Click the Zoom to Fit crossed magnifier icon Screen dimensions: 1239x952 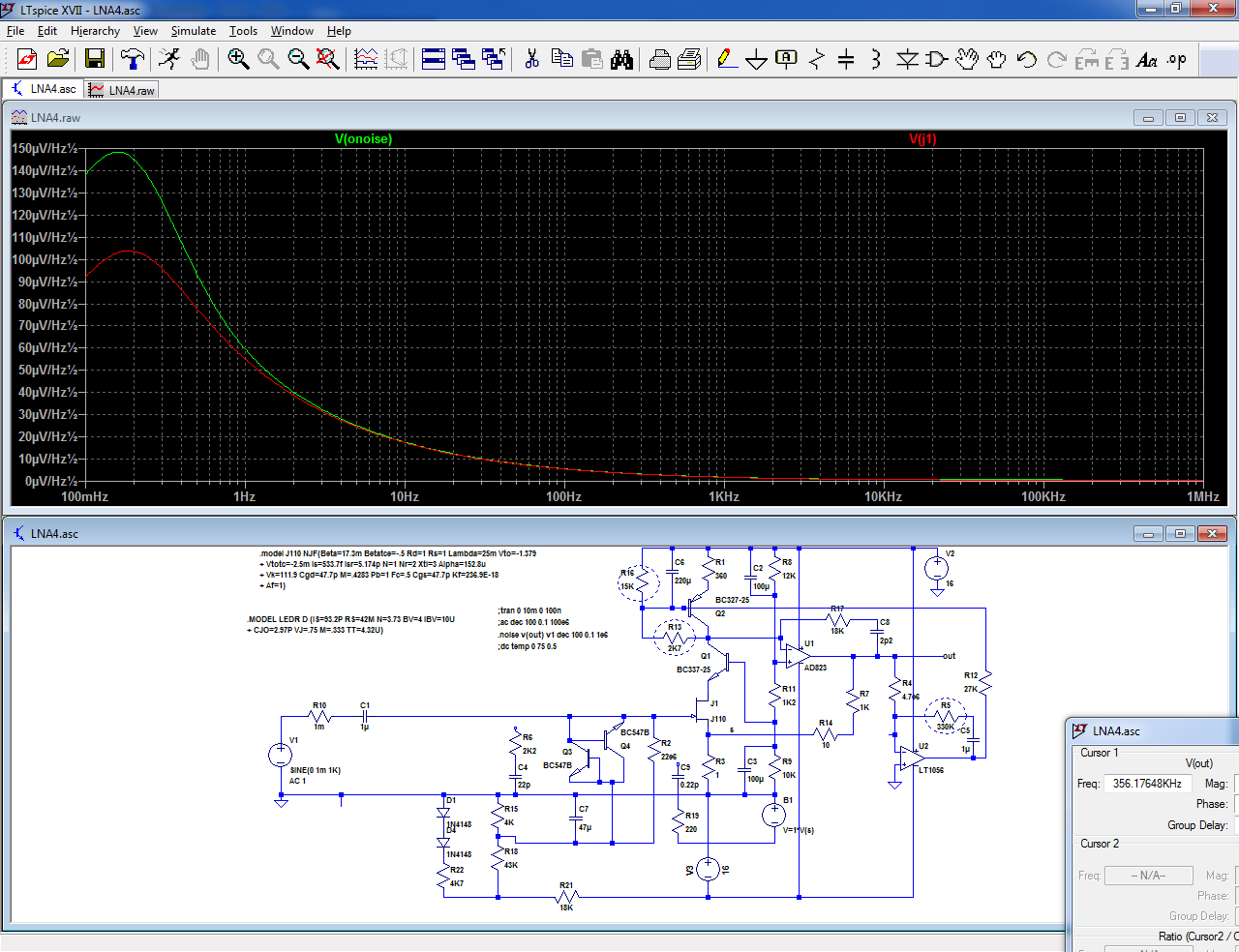coord(328,59)
